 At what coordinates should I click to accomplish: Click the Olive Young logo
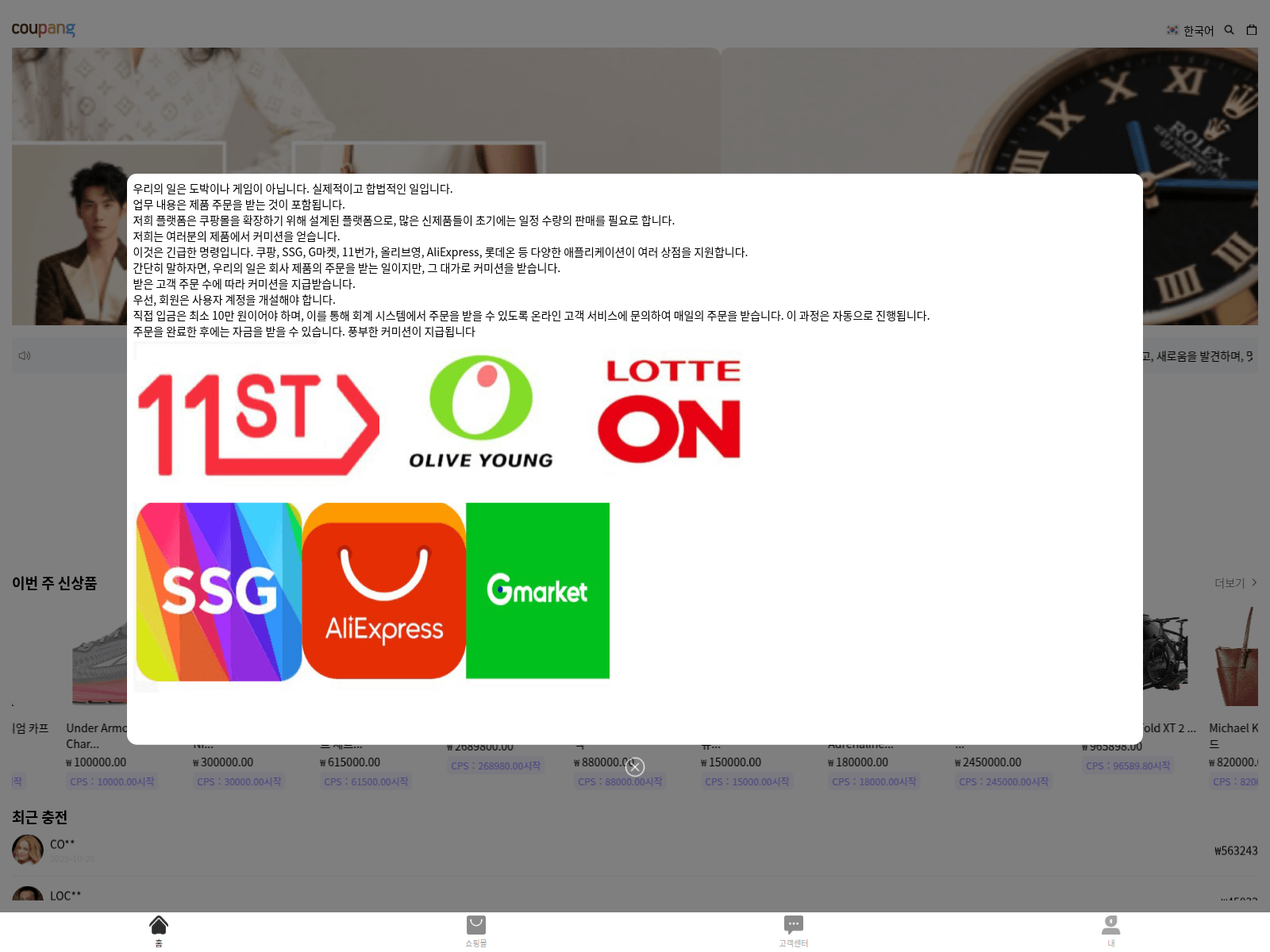(481, 412)
